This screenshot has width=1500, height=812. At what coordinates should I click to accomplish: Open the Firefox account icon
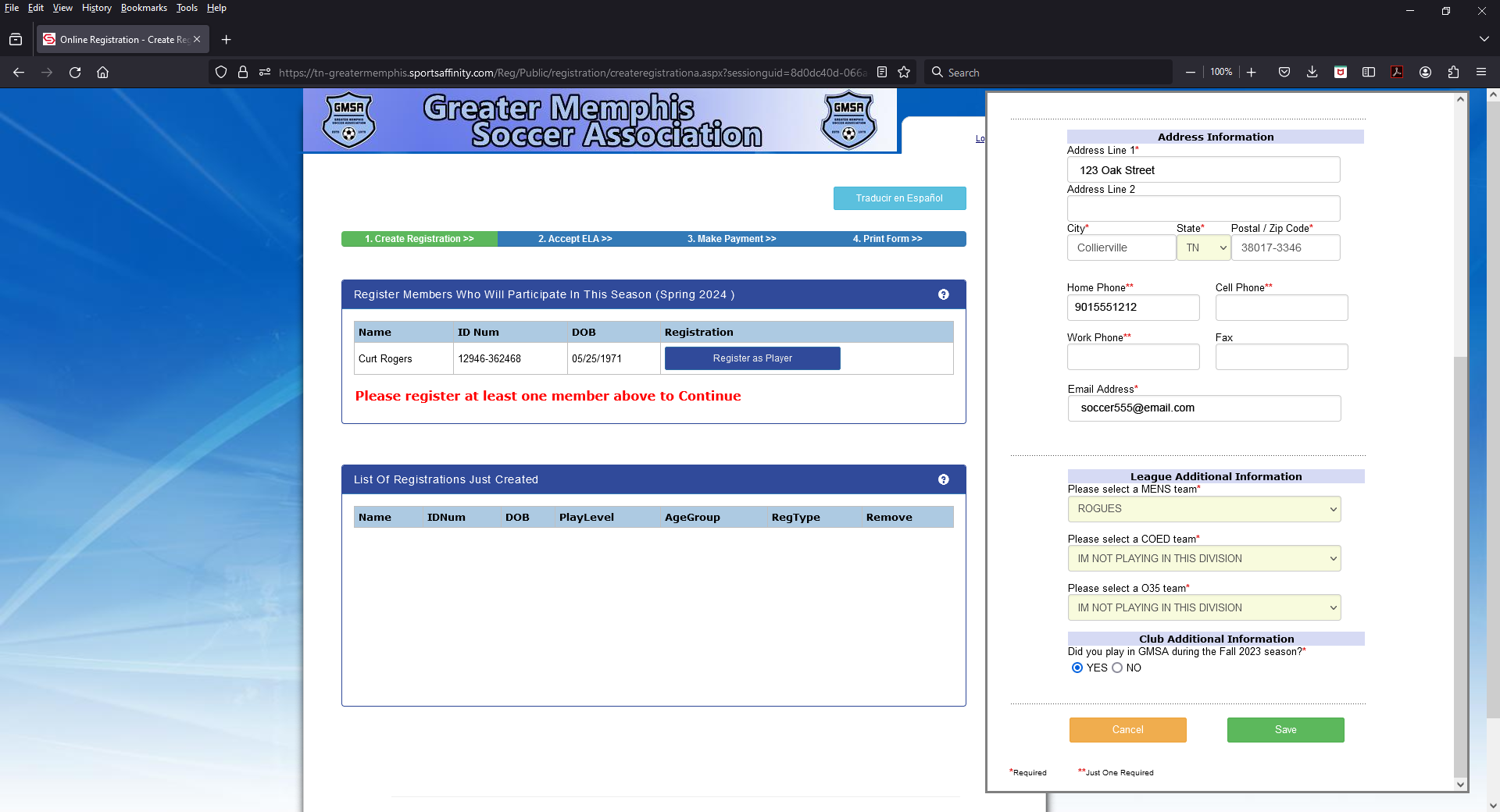1425,72
